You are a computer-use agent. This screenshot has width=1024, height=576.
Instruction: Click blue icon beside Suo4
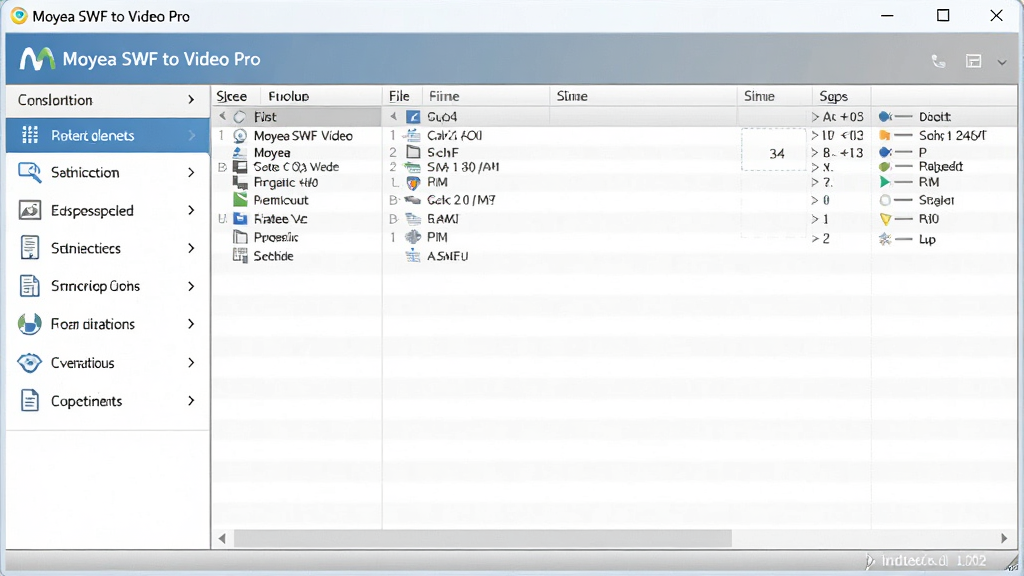(x=413, y=117)
